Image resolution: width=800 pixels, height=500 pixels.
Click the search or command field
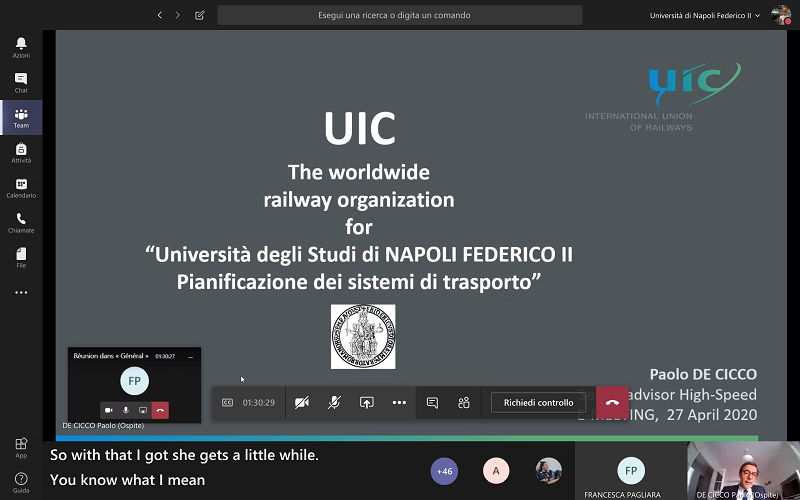[399, 15]
